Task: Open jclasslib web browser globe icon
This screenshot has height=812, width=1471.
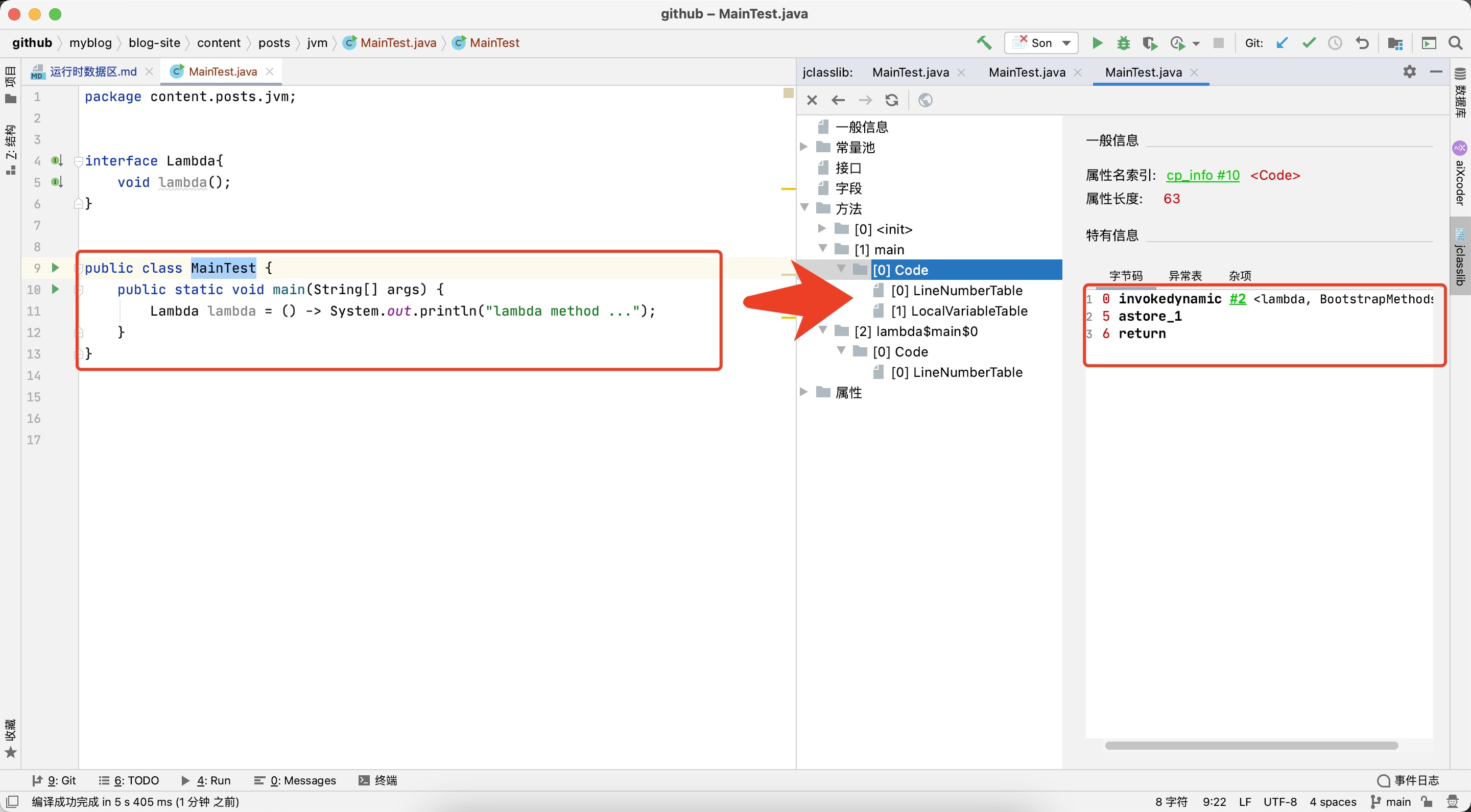Action: click(925, 101)
